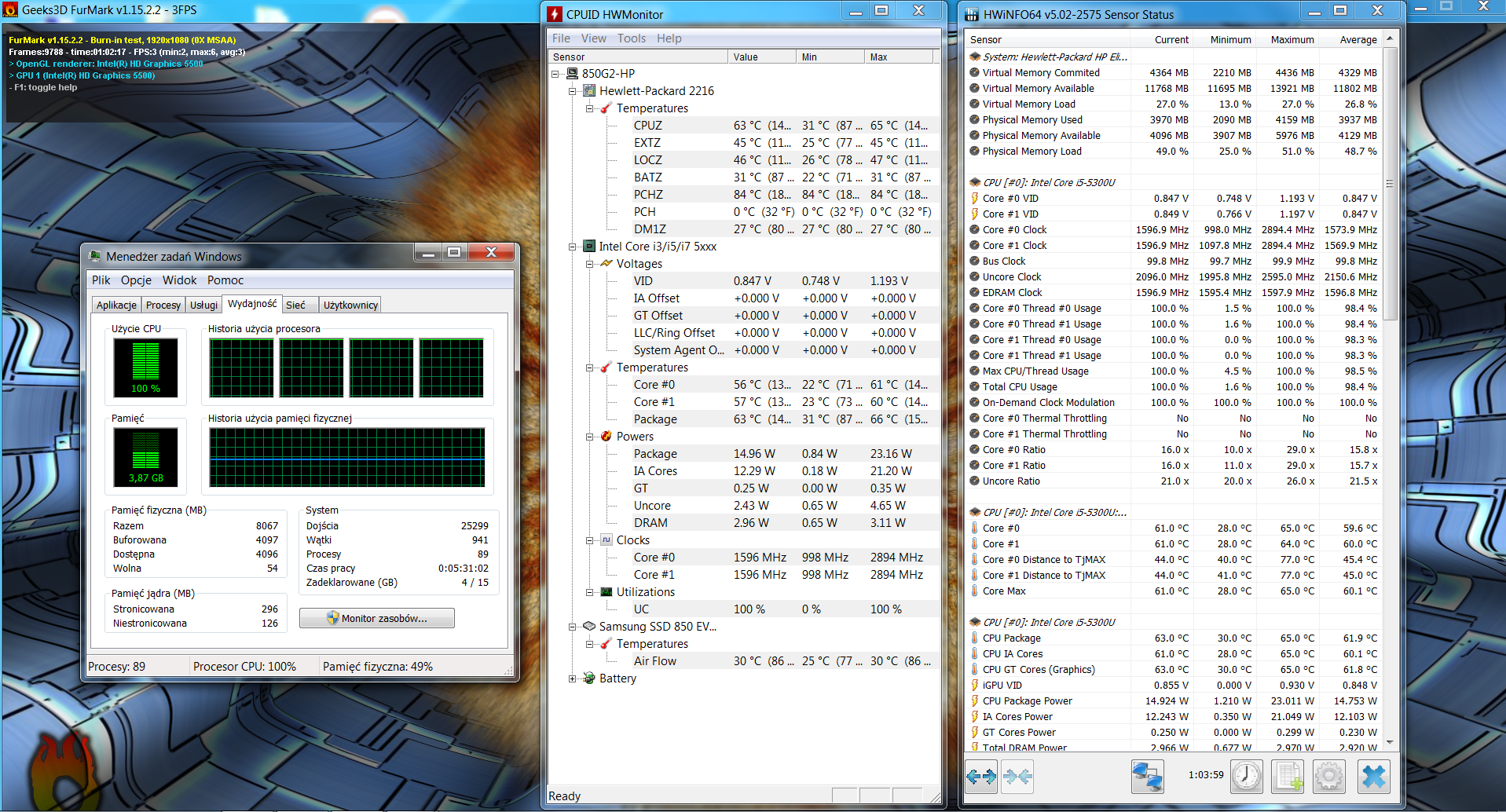Image resolution: width=1506 pixels, height=812 pixels.
Task: Click Procesor CPU: 100% status bar entry
Action: [x=244, y=666]
